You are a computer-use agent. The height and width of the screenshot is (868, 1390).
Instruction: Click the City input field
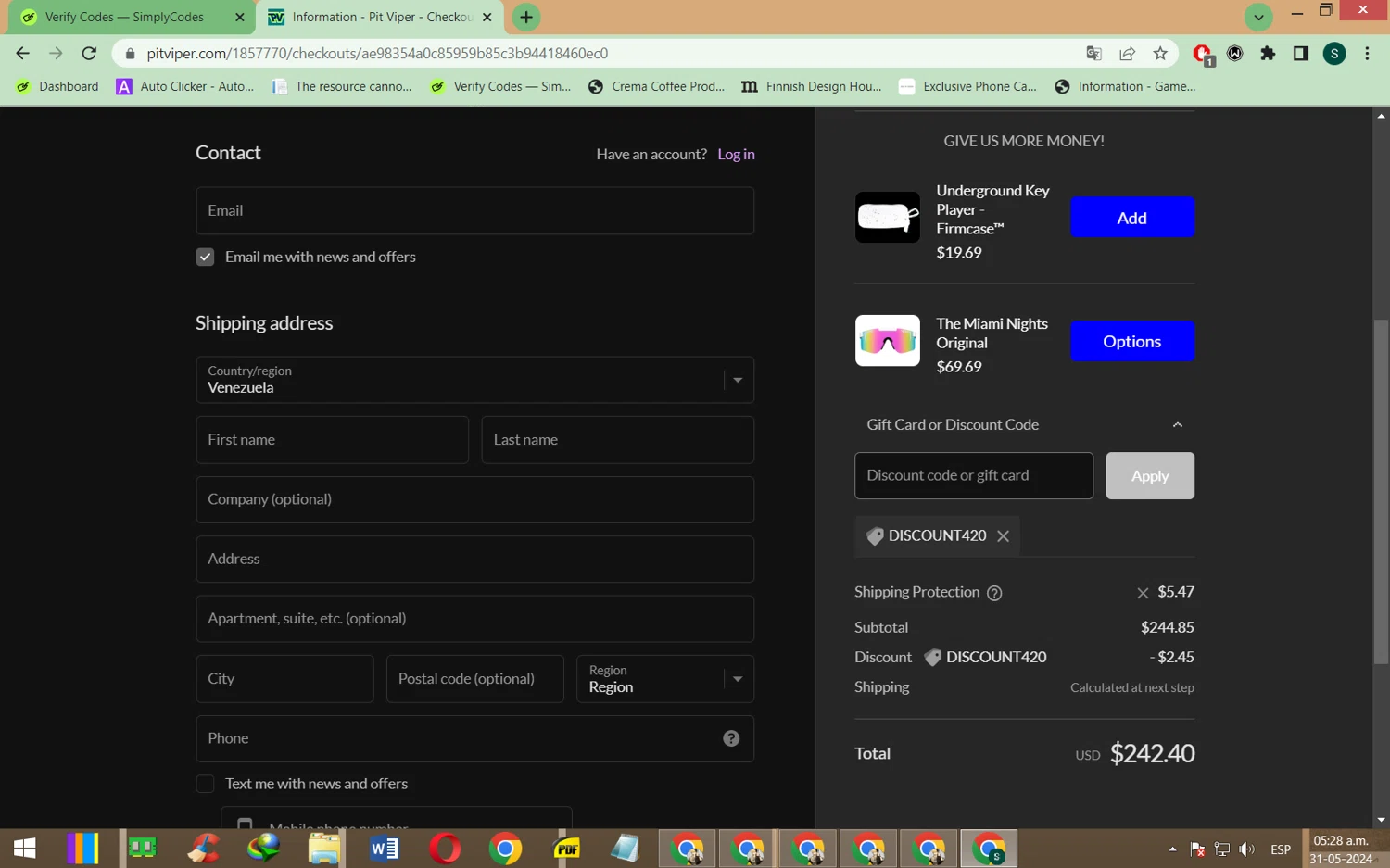pos(284,679)
